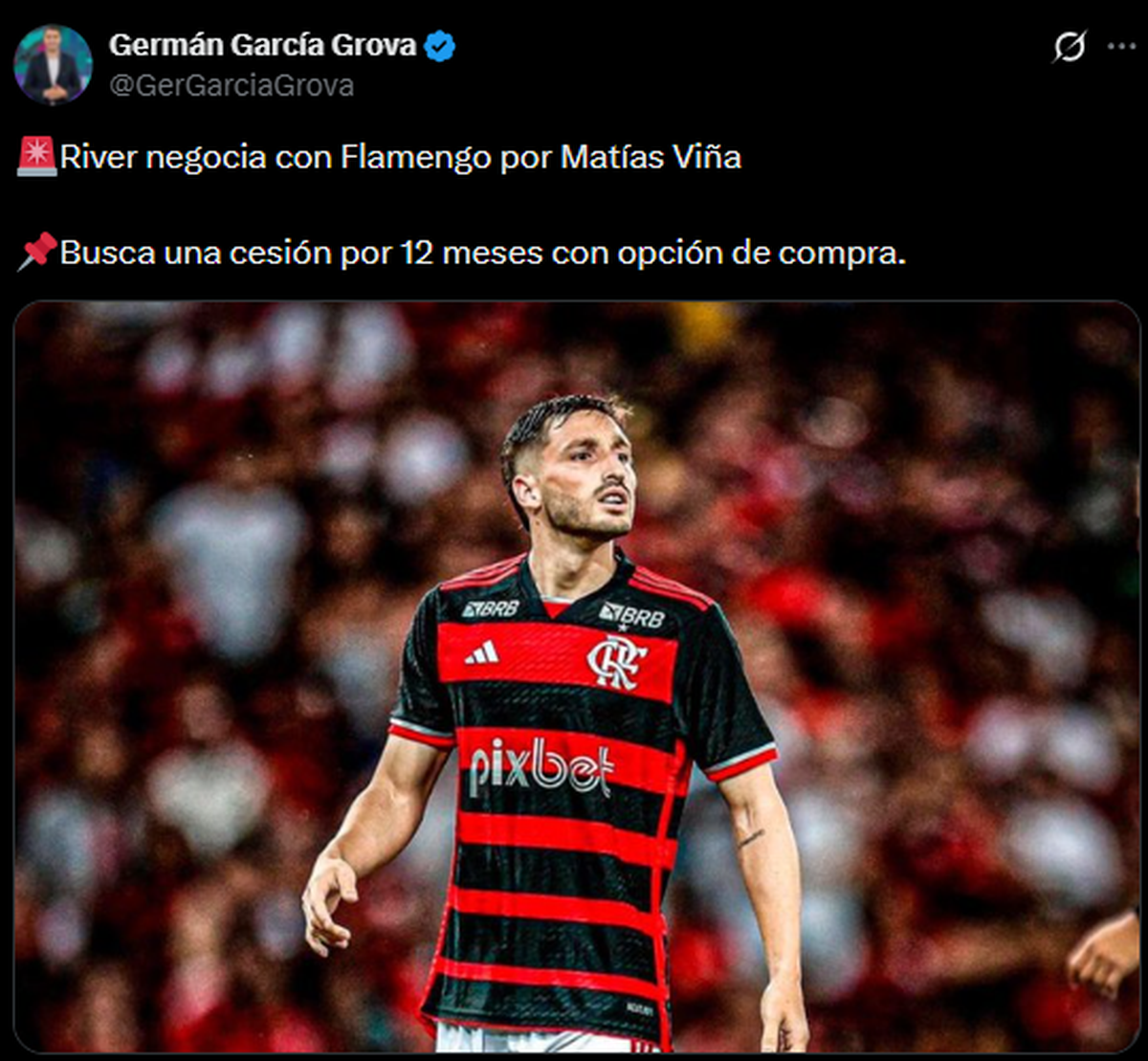This screenshot has width=1148, height=1061.
Task: Click the pixbet sponsor logo on shirt
Action: pyautogui.click(x=541, y=766)
